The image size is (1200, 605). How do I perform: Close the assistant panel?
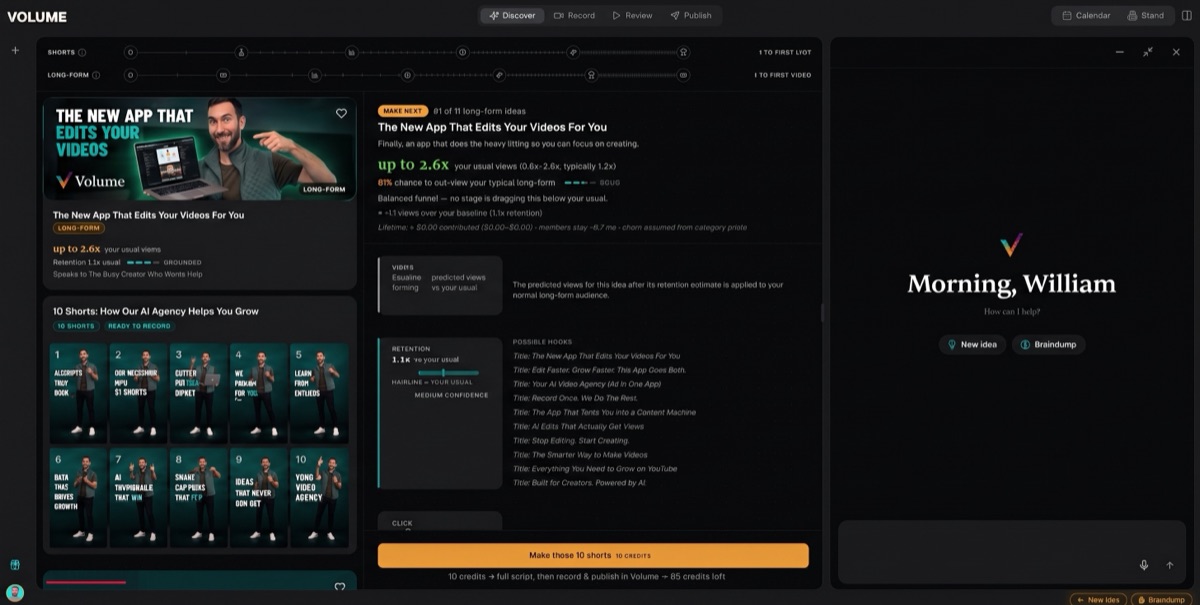point(1176,52)
